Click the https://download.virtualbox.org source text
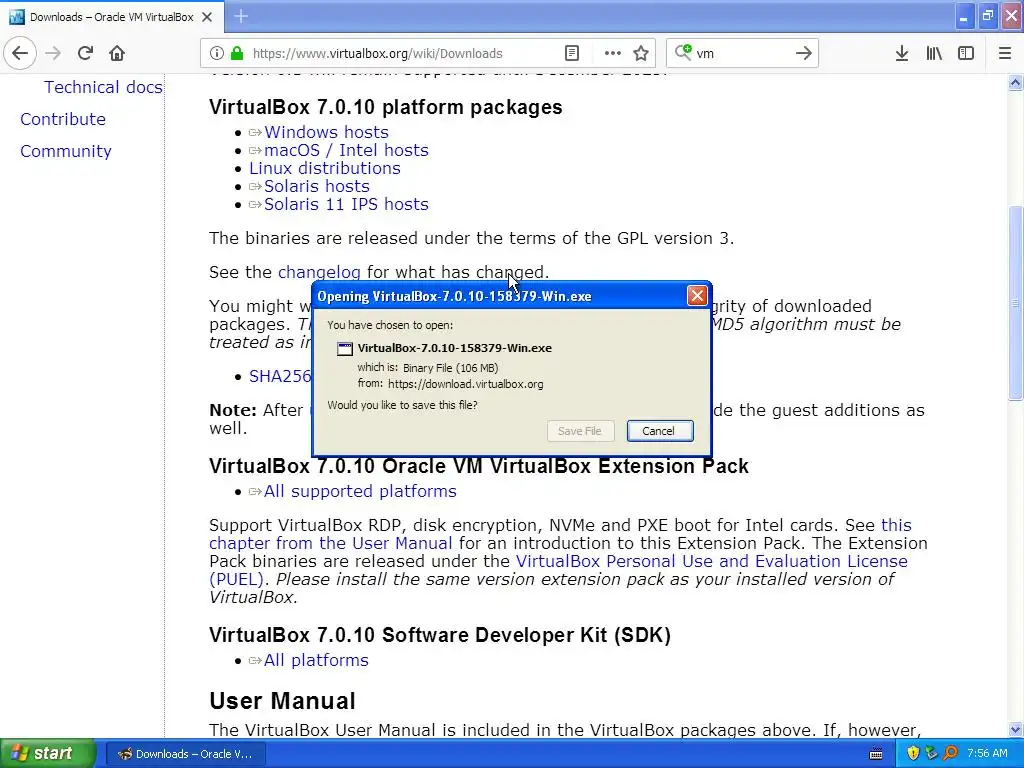 (466, 384)
